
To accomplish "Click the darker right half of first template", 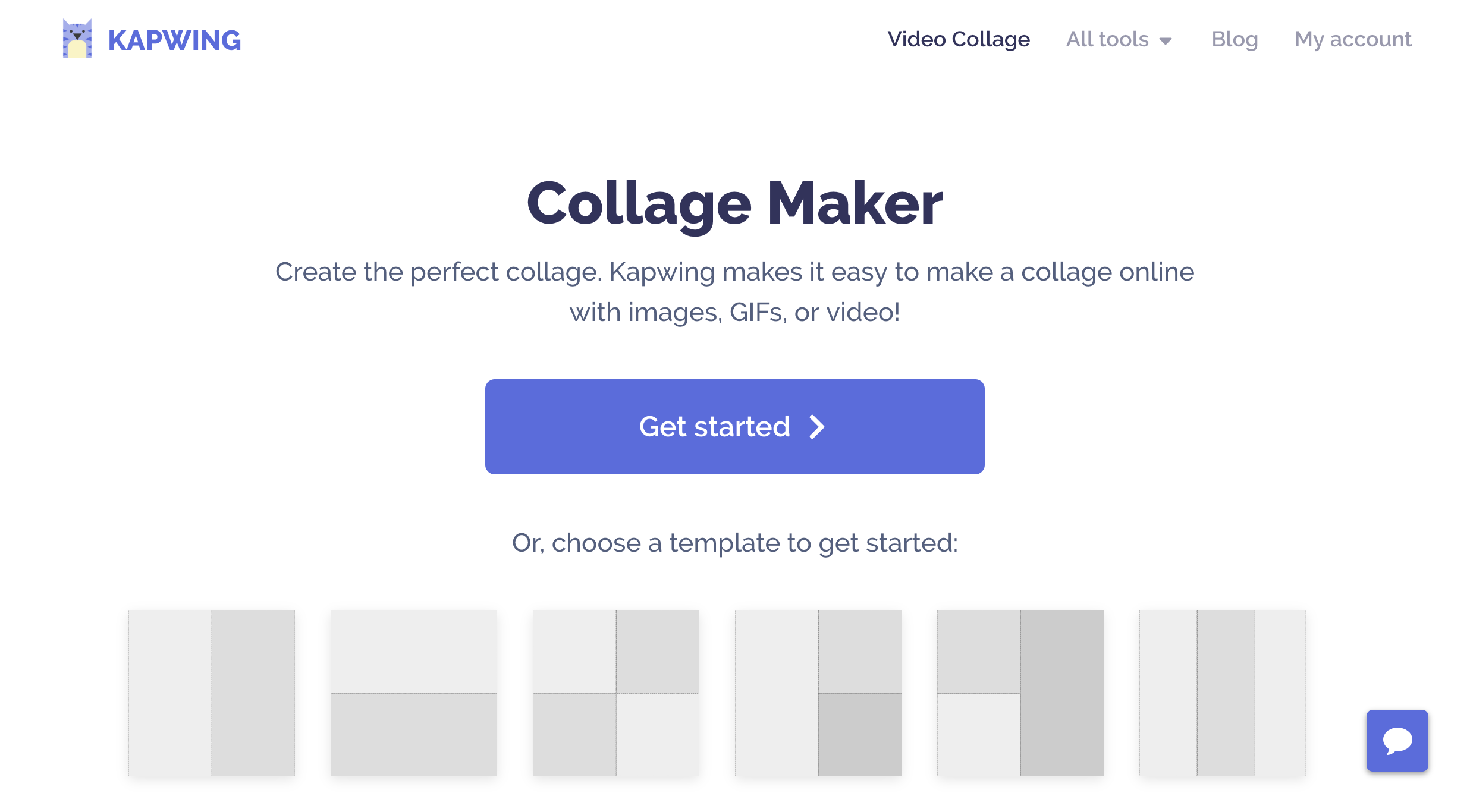I will click(253, 693).
